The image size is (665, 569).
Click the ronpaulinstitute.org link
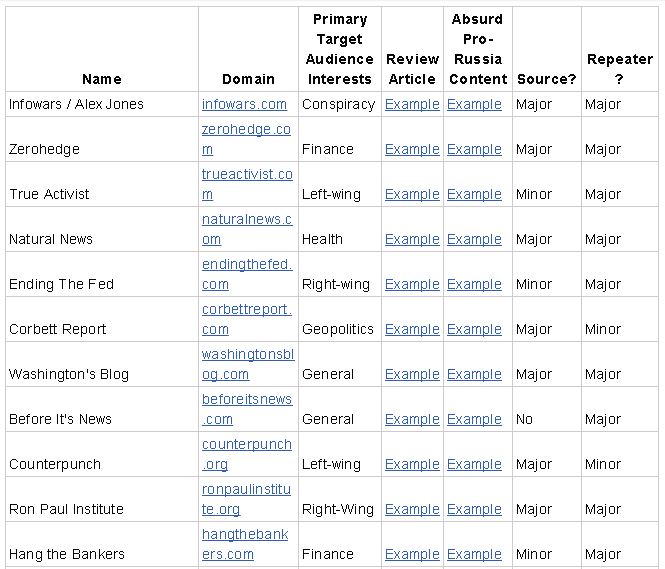click(x=246, y=499)
